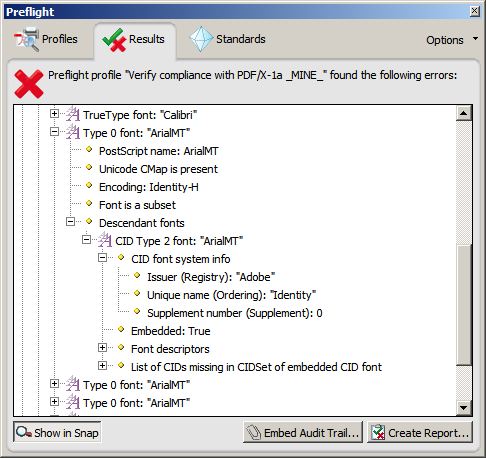This screenshot has height=458, width=486.
Task: Click the yellow diamond beside Descendant fonts
Action: (x=89, y=221)
